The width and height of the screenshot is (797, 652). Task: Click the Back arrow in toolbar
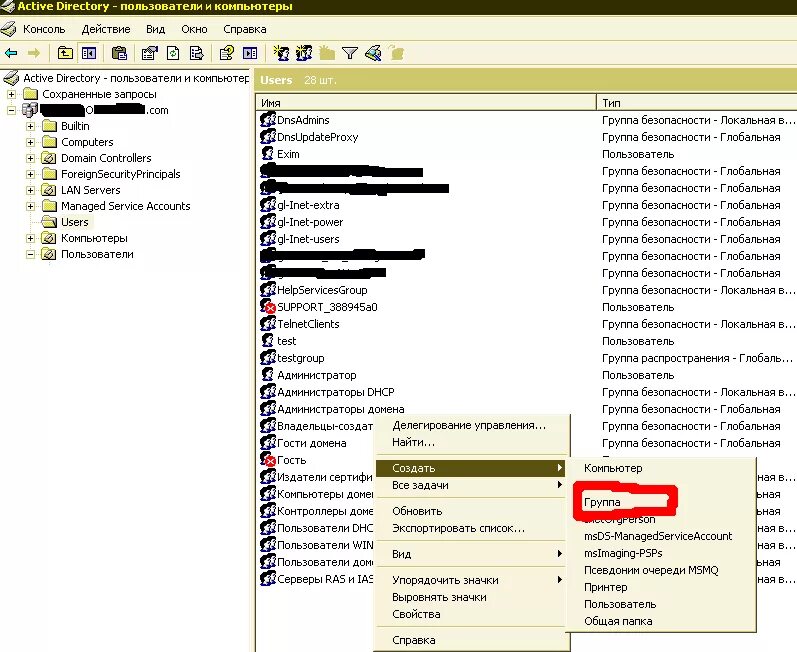(11, 53)
